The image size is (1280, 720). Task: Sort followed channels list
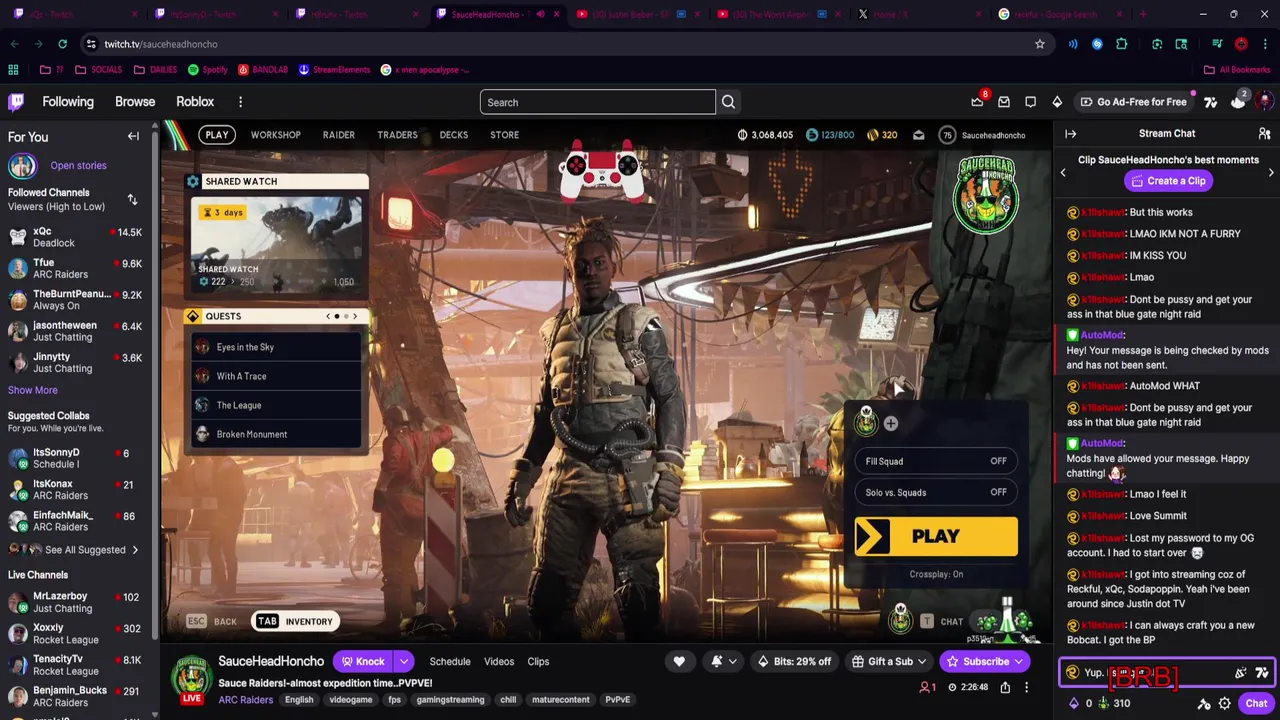(x=132, y=200)
